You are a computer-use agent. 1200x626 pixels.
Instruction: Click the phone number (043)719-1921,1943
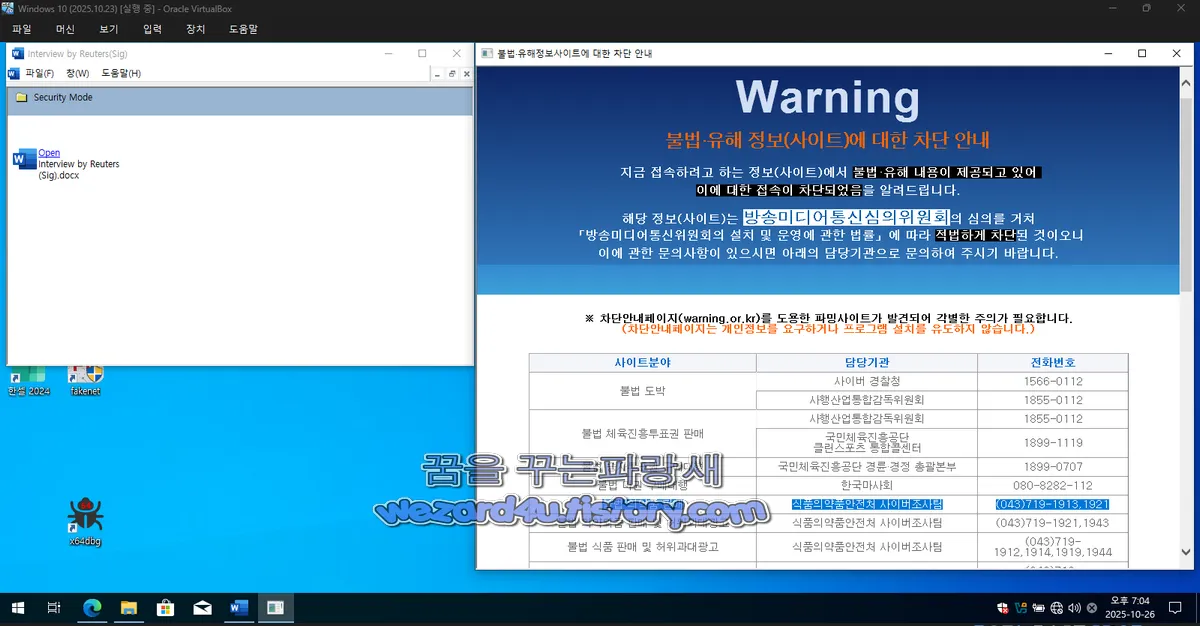(1053, 523)
